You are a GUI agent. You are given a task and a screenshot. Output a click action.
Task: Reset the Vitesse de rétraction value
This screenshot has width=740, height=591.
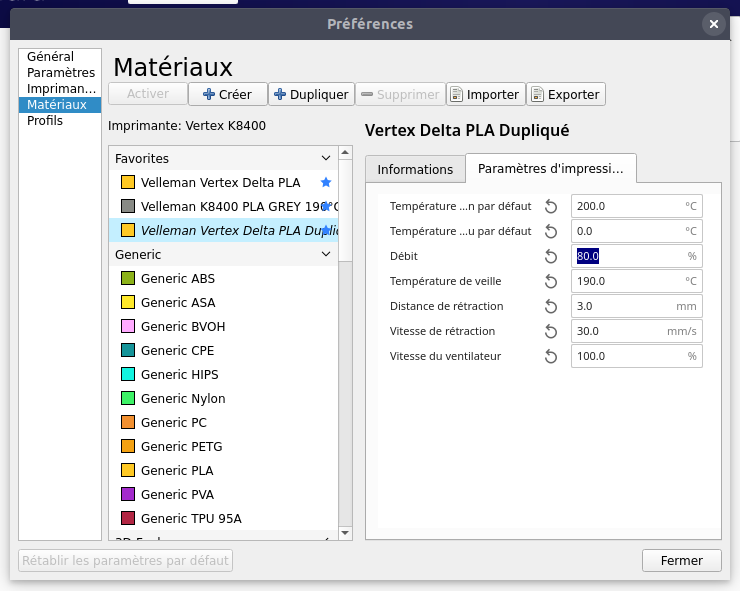tap(551, 331)
